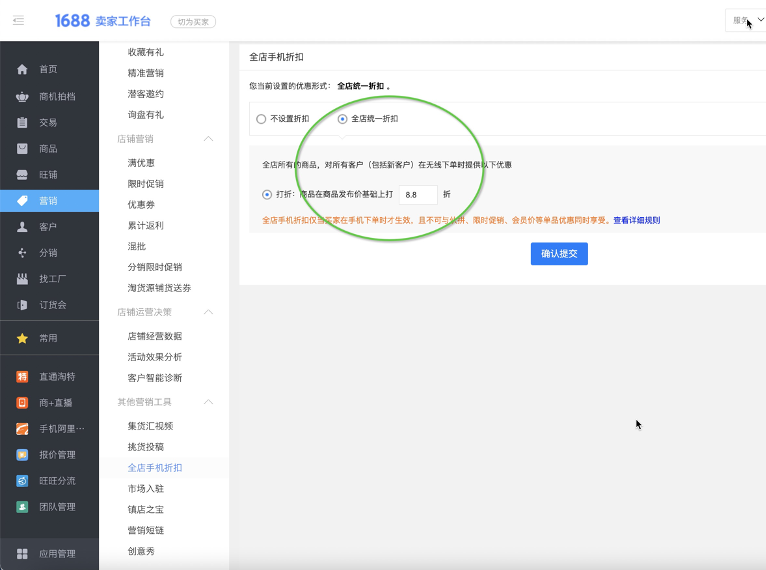Viewport: 766px width, 570px height.
Task: Open the 交易 clipboard icon
Action: tap(22, 122)
